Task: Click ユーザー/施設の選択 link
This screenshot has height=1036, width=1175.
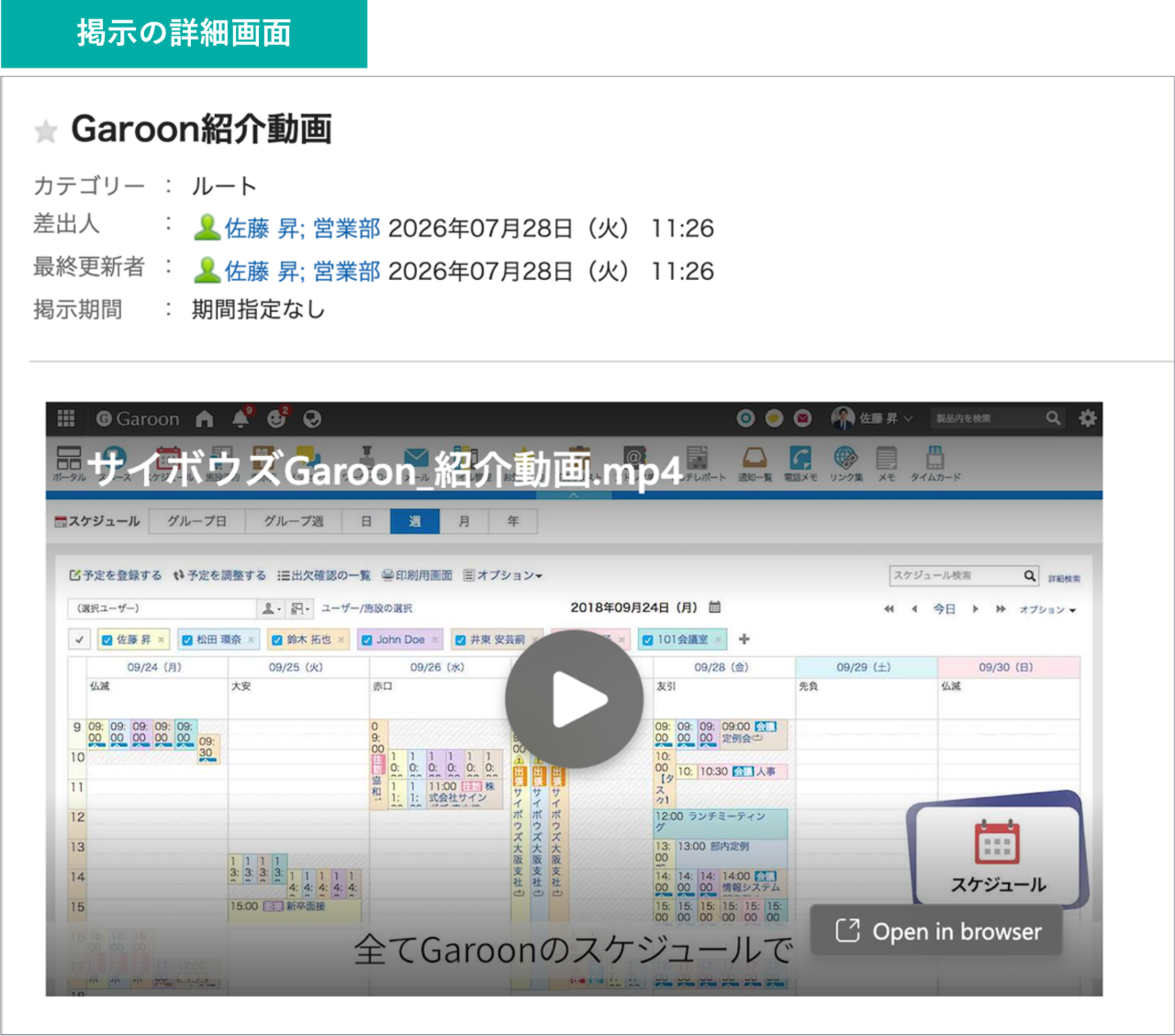Action: tap(366, 608)
